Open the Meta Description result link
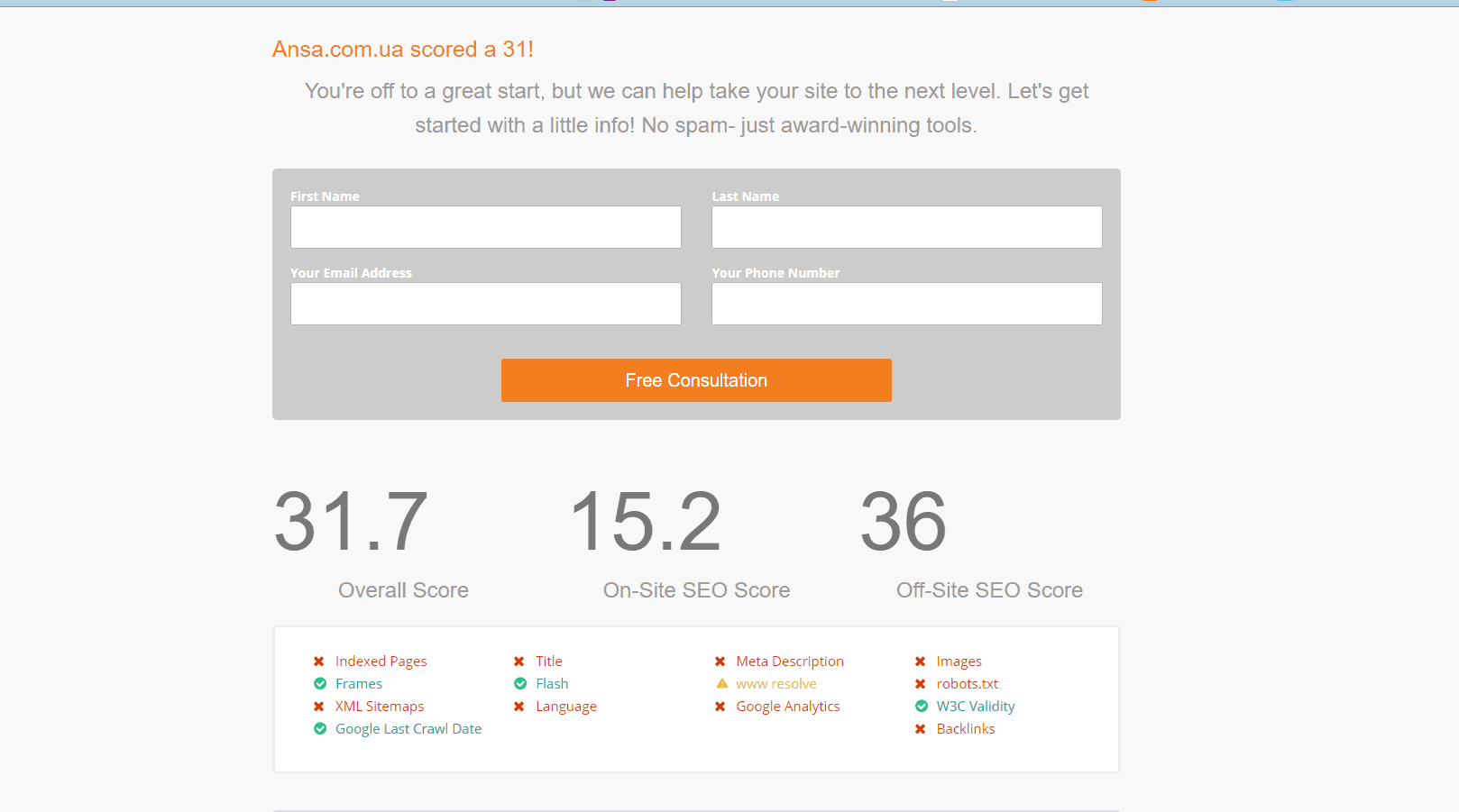This screenshot has height=812, width=1459. (790, 661)
